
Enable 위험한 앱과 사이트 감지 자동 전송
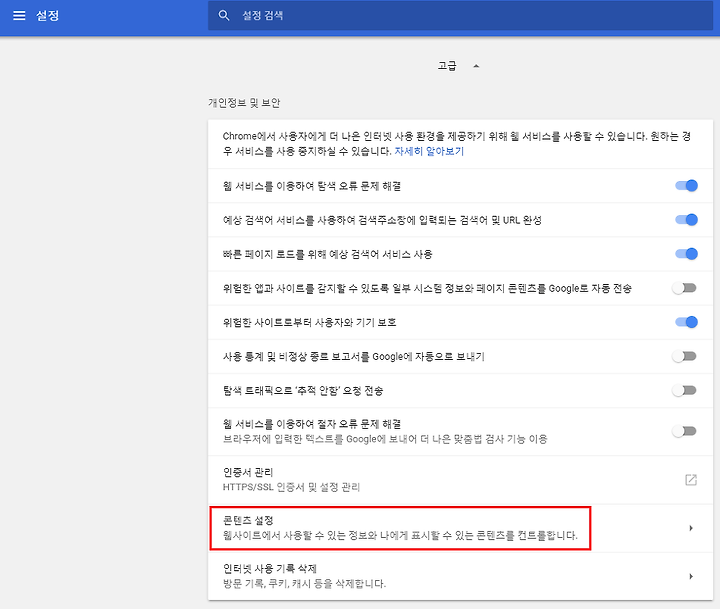685,288
